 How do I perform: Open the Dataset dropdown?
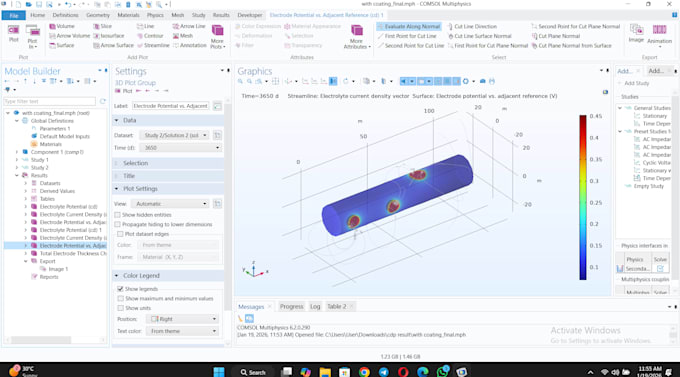(174, 135)
